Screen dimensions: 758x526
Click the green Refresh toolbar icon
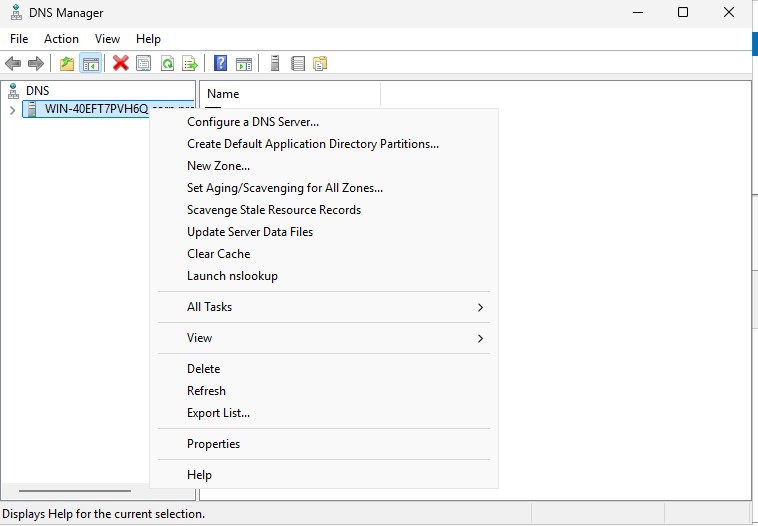point(167,63)
